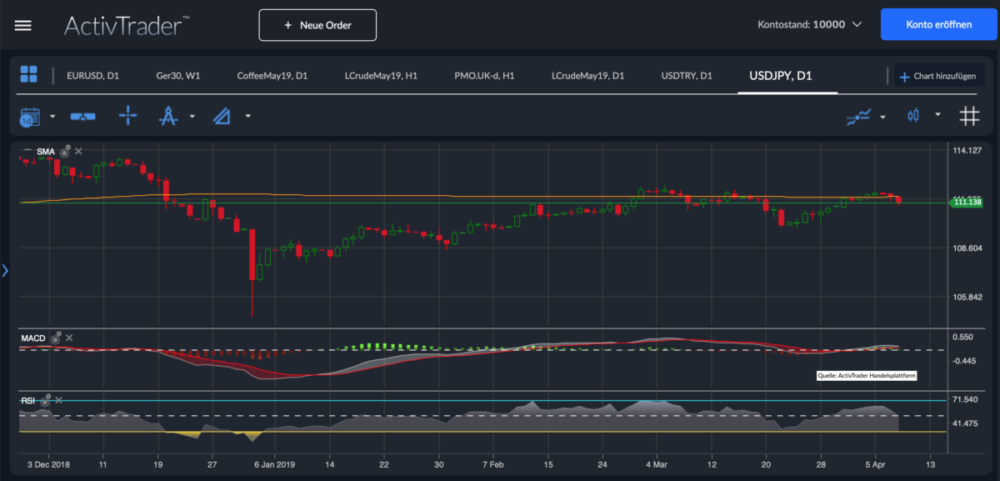
Task: Click the ActivTrader logo
Action: [126, 26]
